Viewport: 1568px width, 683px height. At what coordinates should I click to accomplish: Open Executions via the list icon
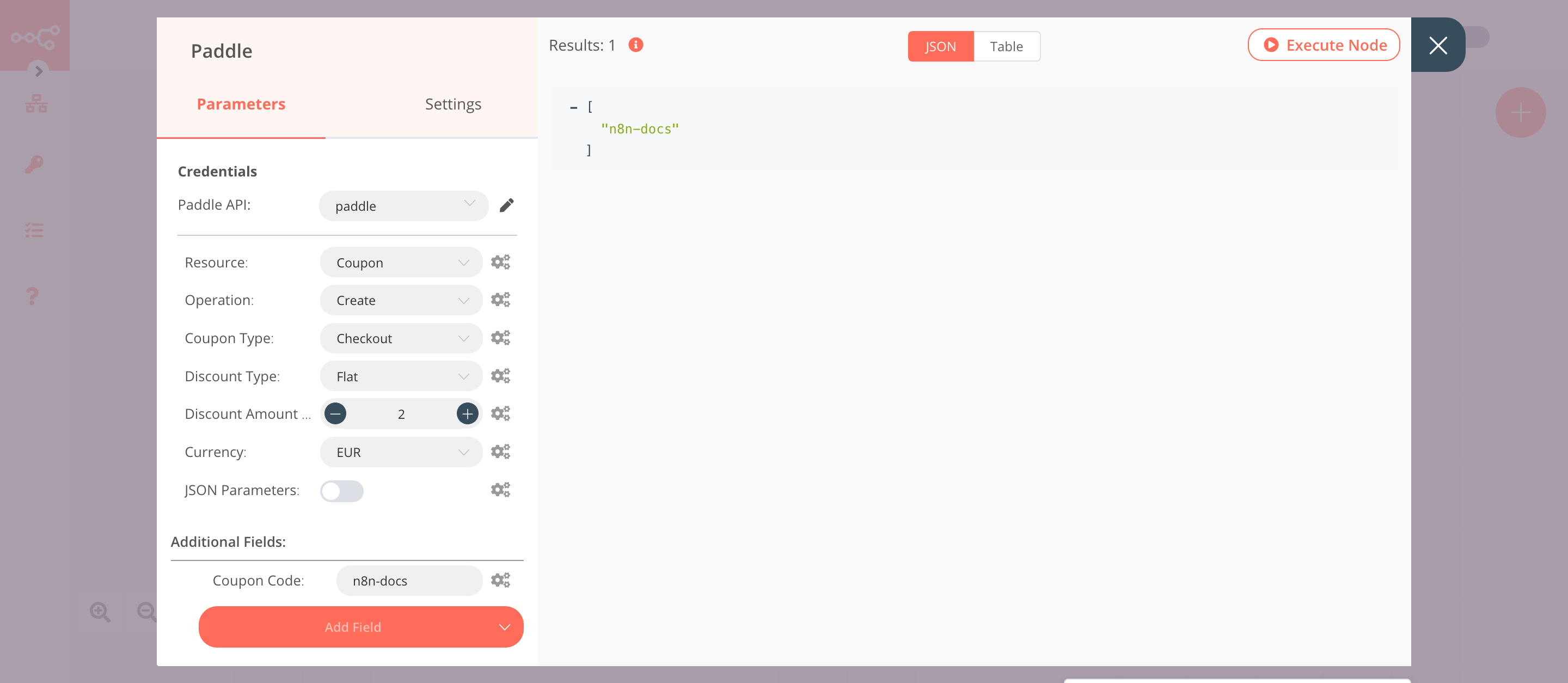pos(35,230)
